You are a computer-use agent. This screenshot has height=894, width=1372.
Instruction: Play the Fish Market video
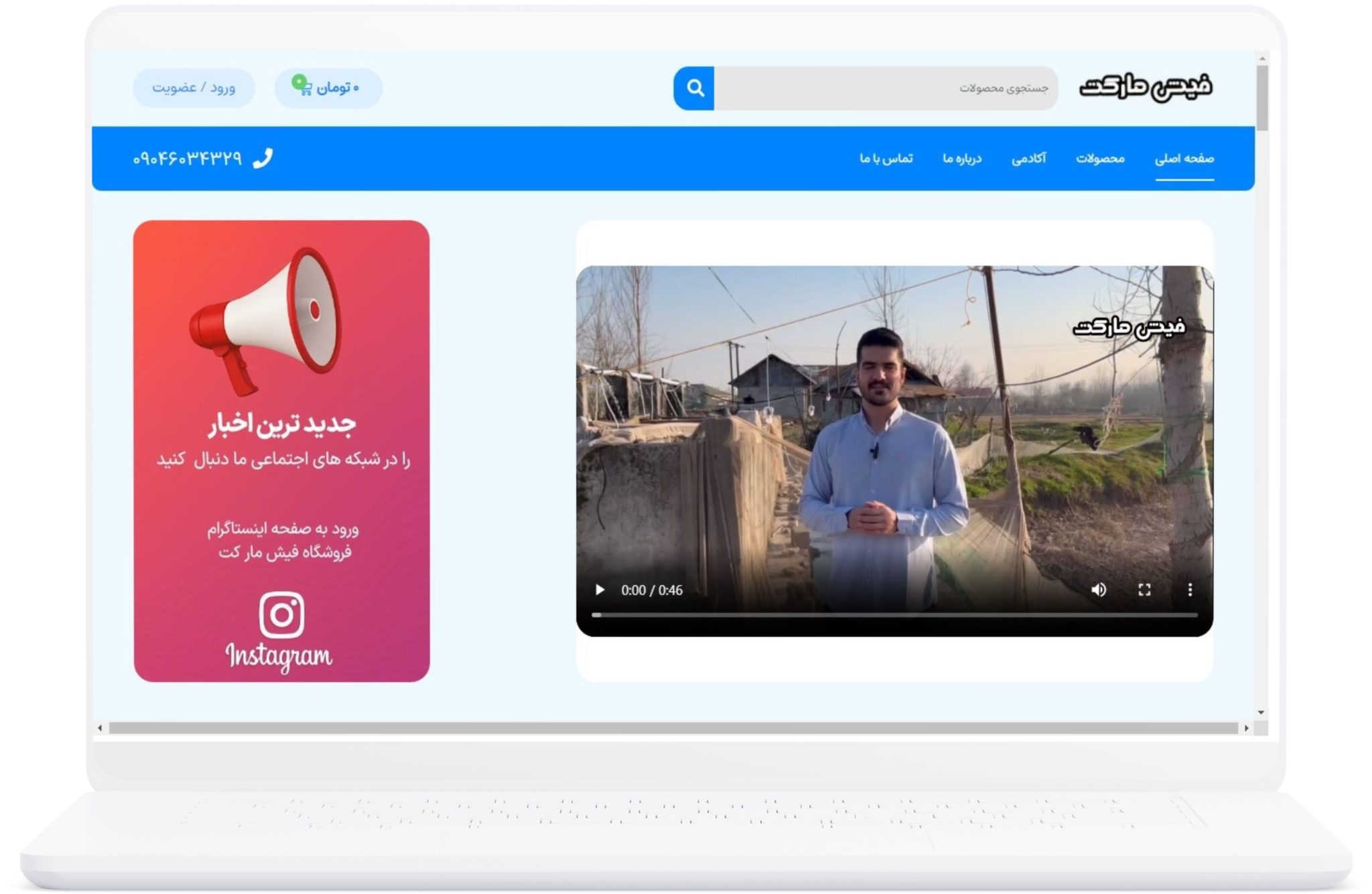click(600, 590)
